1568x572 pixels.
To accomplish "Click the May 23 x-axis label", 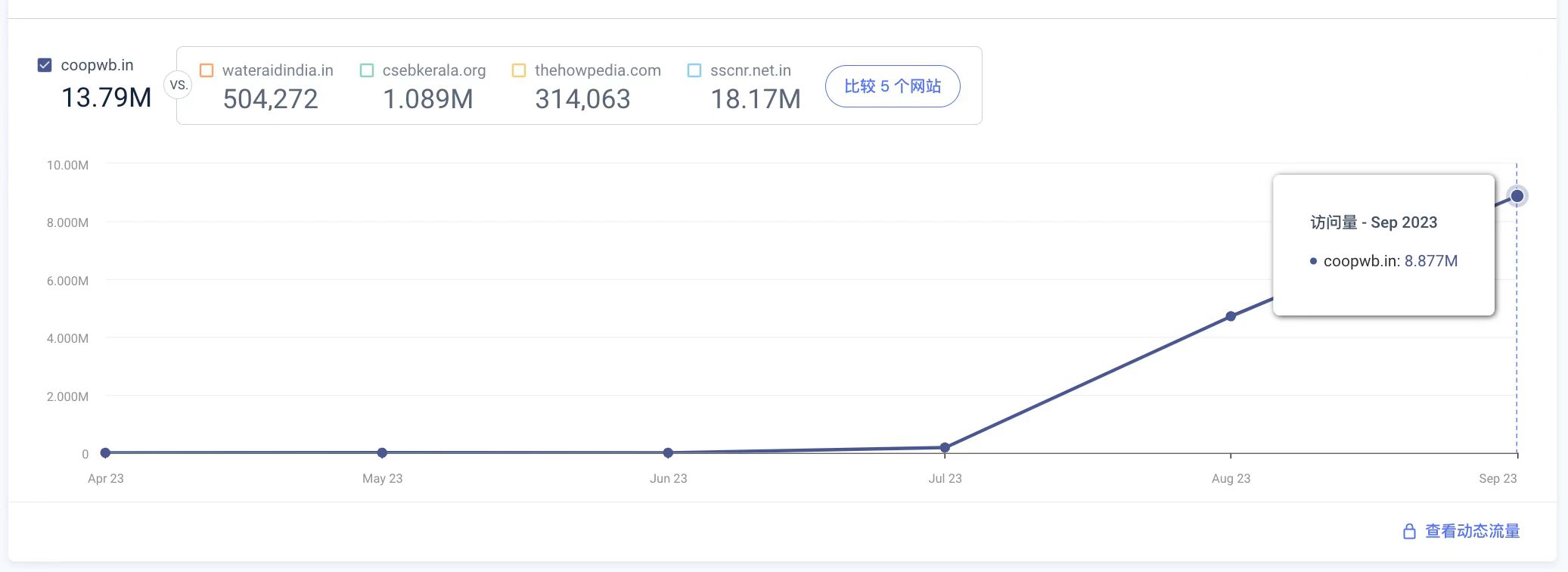I will tap(383, 478).
